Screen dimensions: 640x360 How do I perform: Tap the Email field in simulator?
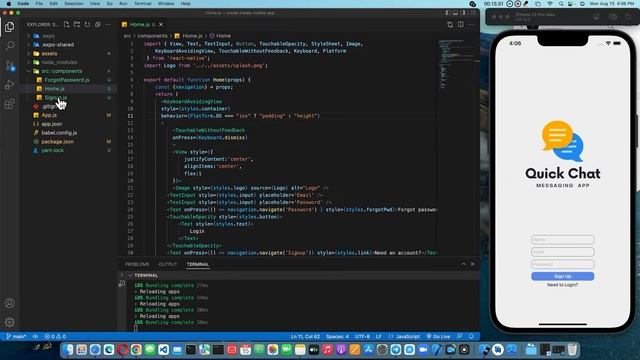[562, 252]
